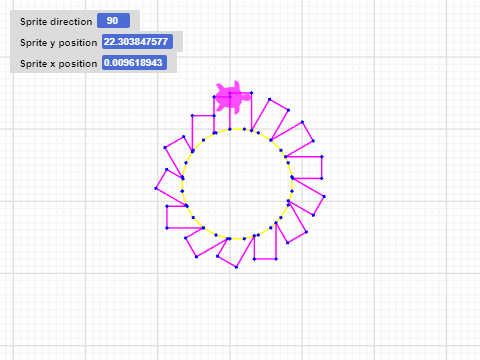Click the pink turtle sprite
This screenshot has width=480, height=360.
233,97
